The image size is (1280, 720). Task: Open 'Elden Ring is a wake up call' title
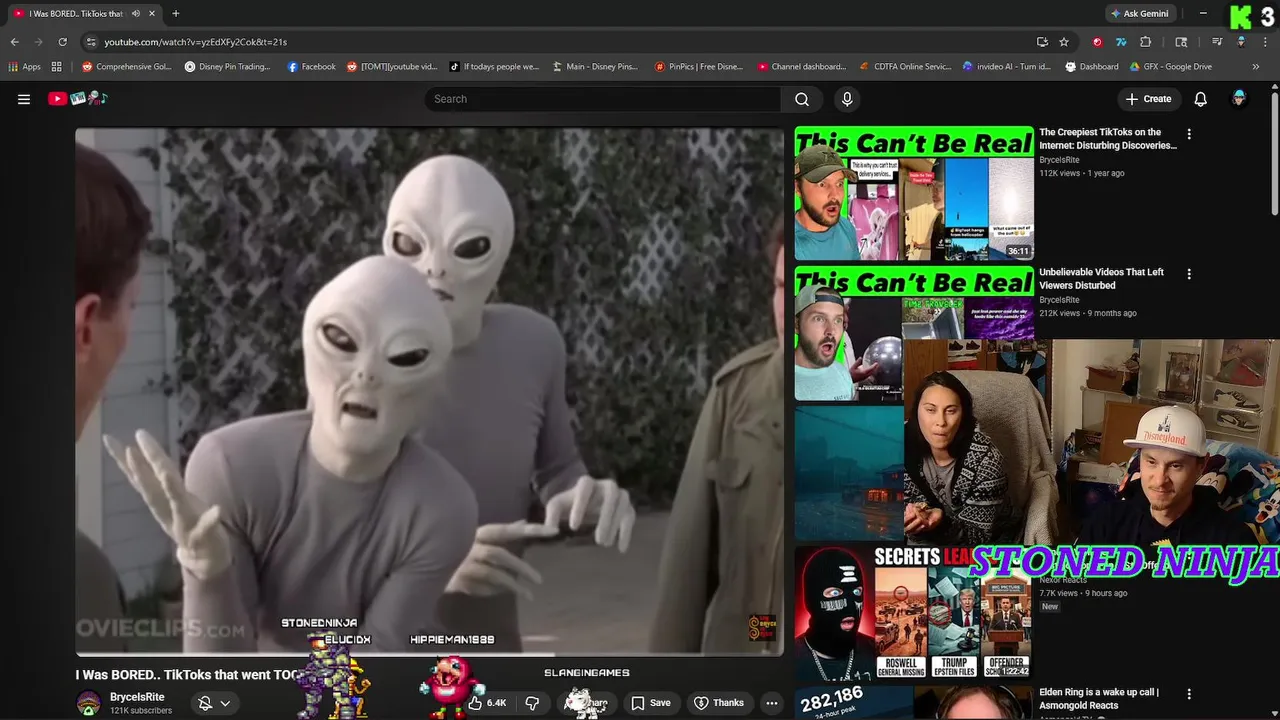[x=1099, y=698]
